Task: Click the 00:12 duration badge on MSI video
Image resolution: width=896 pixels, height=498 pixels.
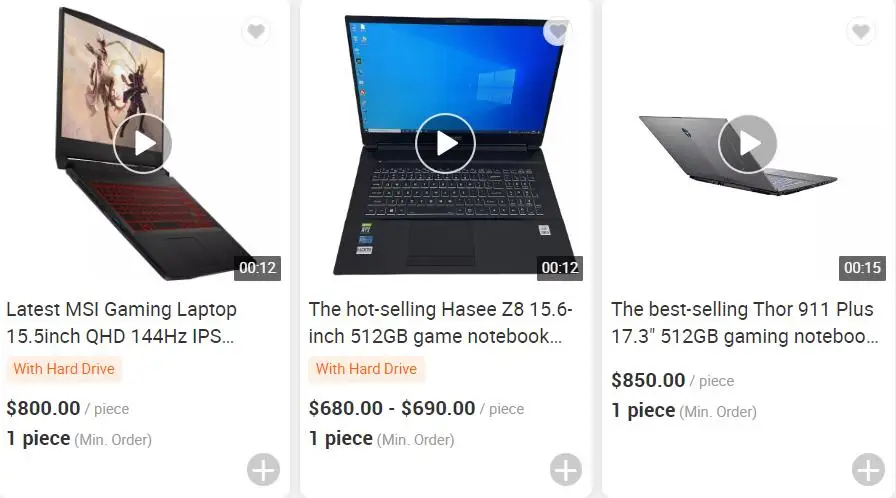Action: (257, 268)
